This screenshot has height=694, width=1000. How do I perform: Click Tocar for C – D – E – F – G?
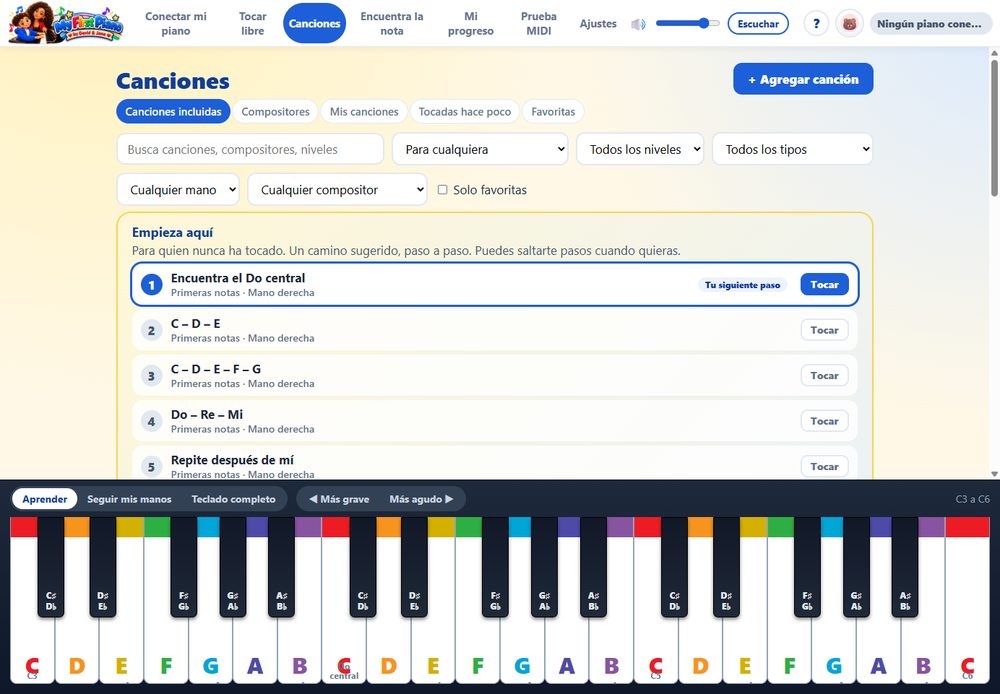(825, 376)
